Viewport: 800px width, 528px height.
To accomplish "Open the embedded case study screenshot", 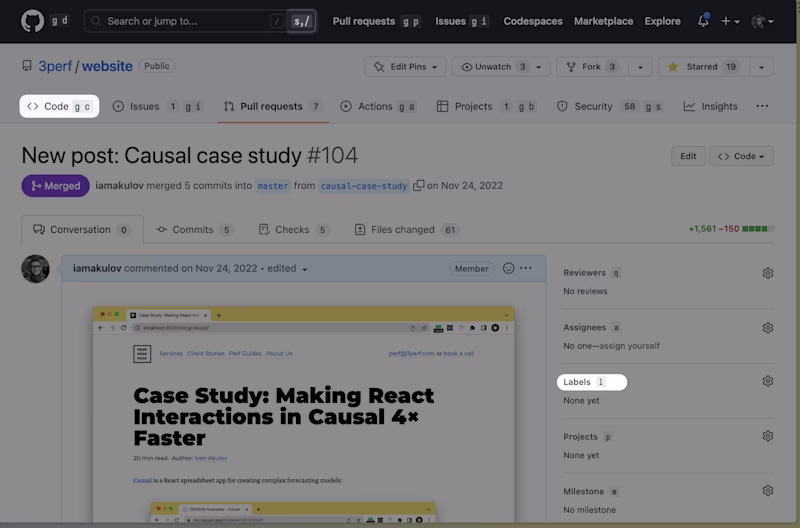I will click(304, 414).
